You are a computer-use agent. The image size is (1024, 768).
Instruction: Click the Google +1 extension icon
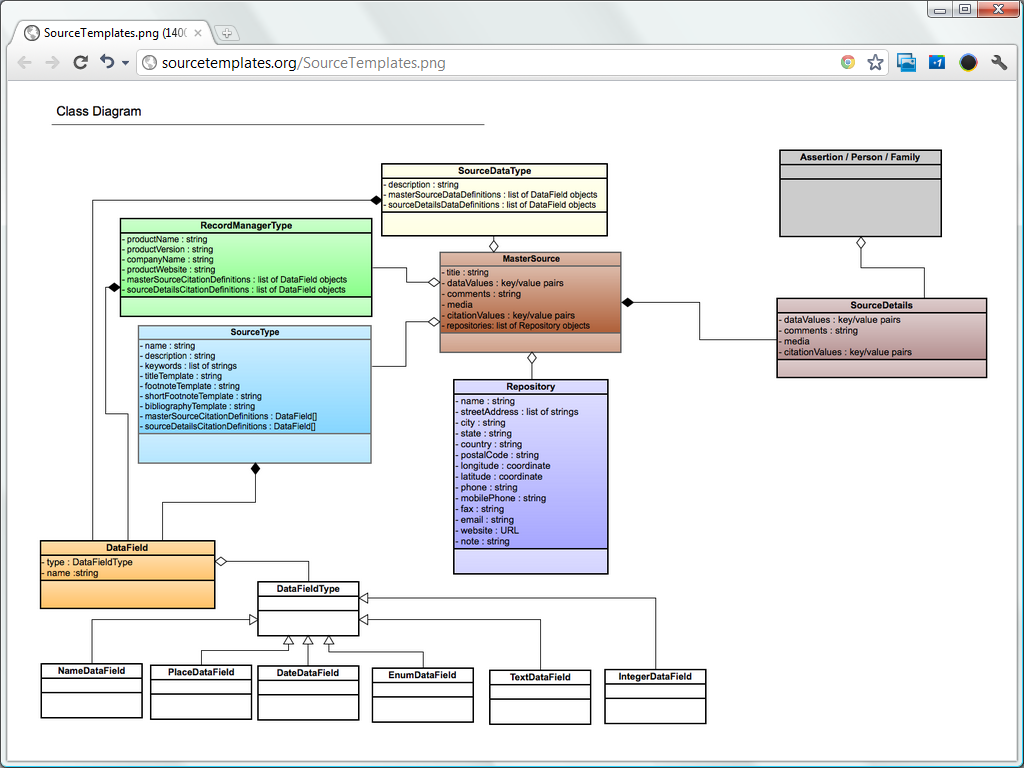[936, 62]
